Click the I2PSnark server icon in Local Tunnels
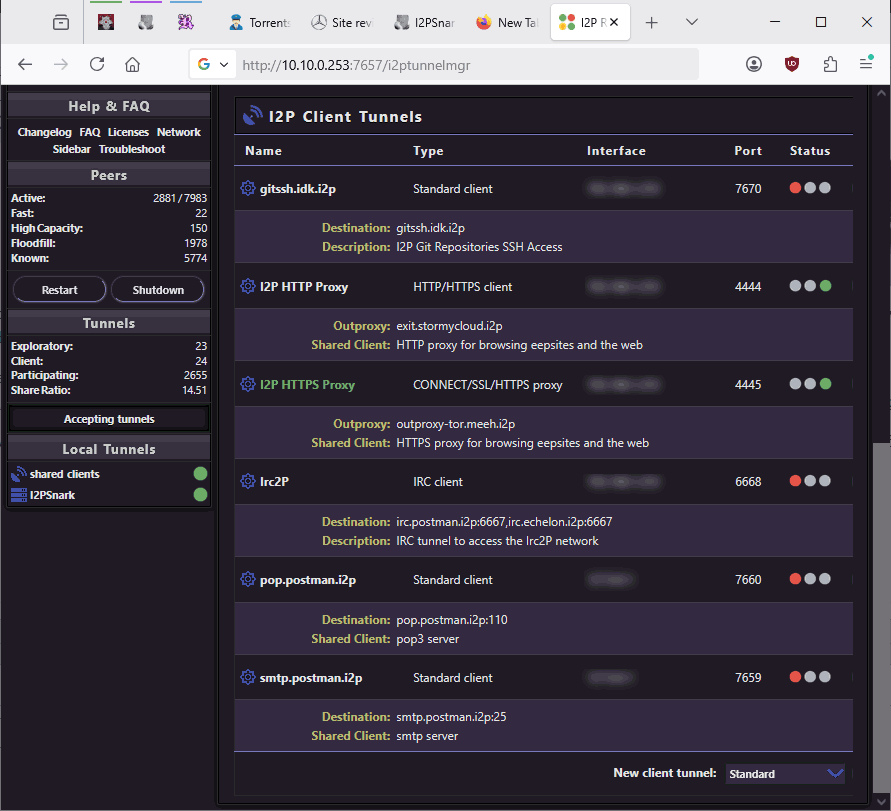Image resolution: width=891 pixels, height=811 pixels. pyautogui.click(x=19, y=495)
